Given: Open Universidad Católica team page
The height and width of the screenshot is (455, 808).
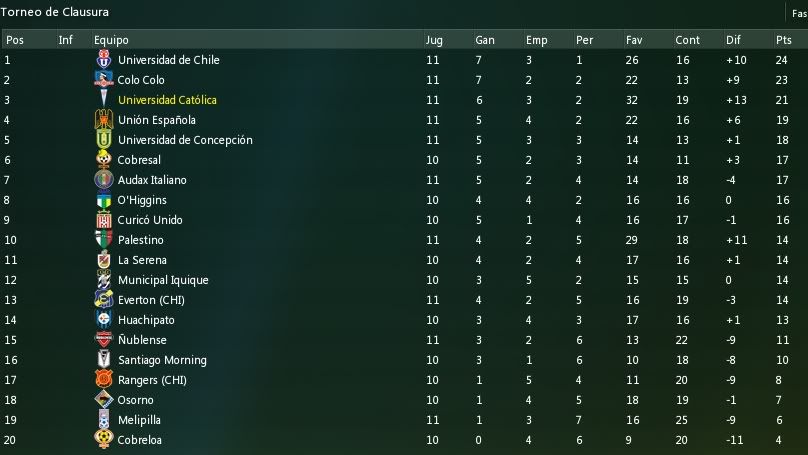Looking at the screenshot, I should point(167,100).
